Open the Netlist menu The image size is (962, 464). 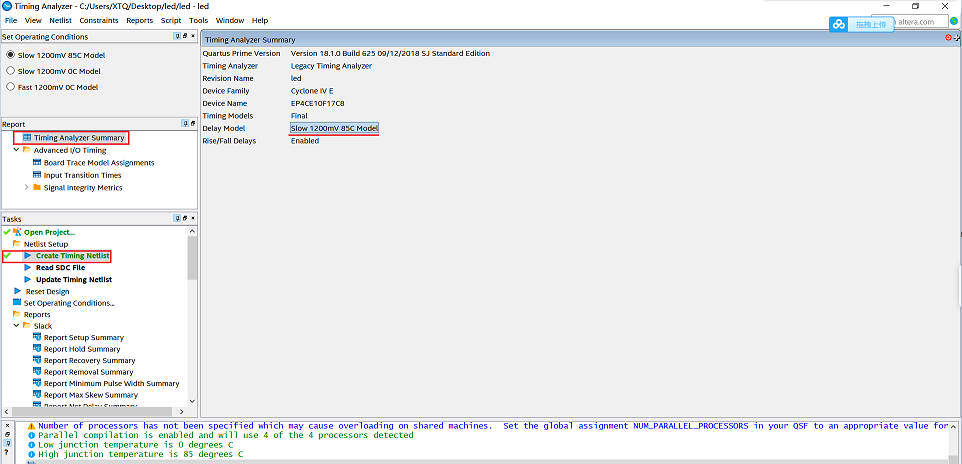[61, 20]
